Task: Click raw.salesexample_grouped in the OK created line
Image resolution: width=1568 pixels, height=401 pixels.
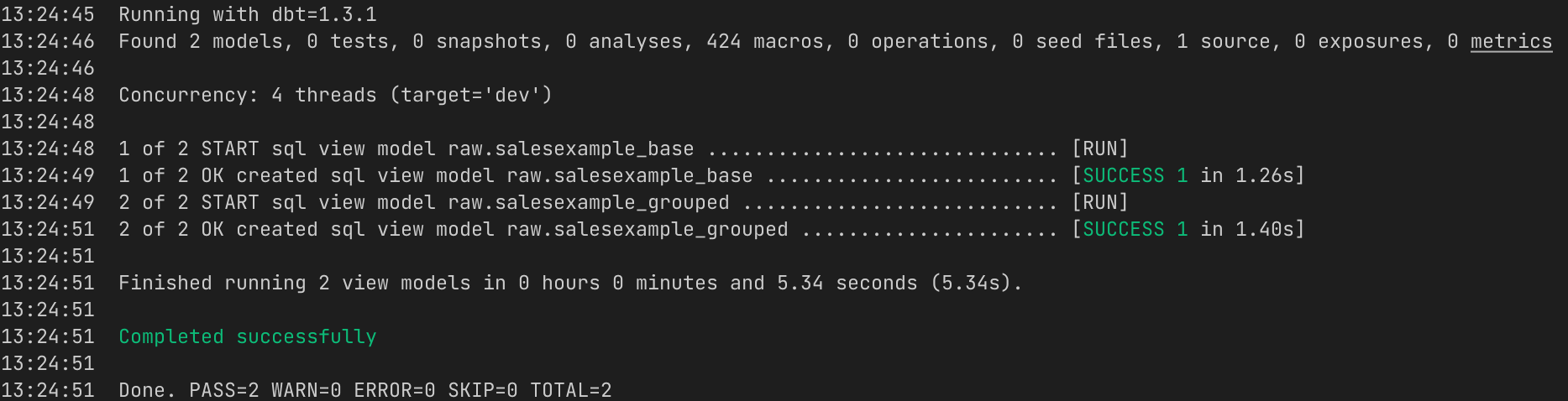Action: (647, 229)
